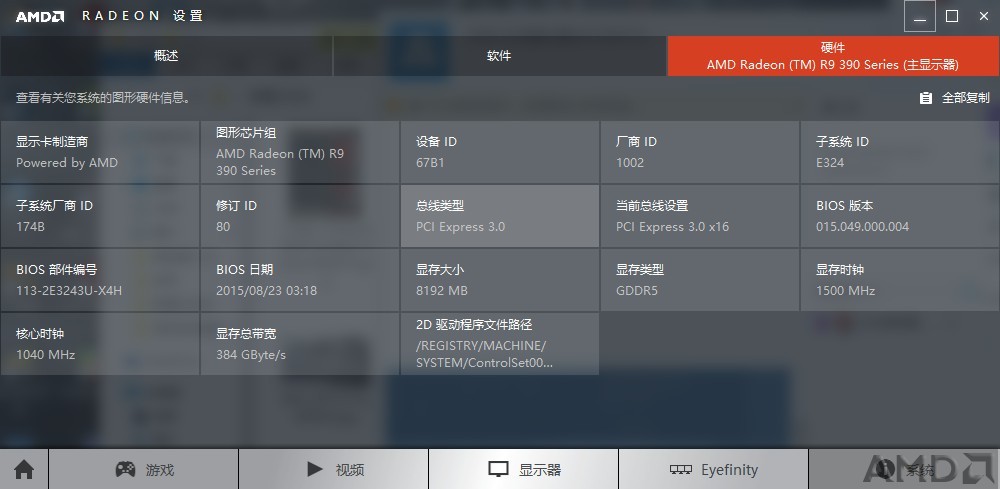Screen dimensions: 1000x489
Task: Switch to the 软件 tab
Action: coord(499,56)
